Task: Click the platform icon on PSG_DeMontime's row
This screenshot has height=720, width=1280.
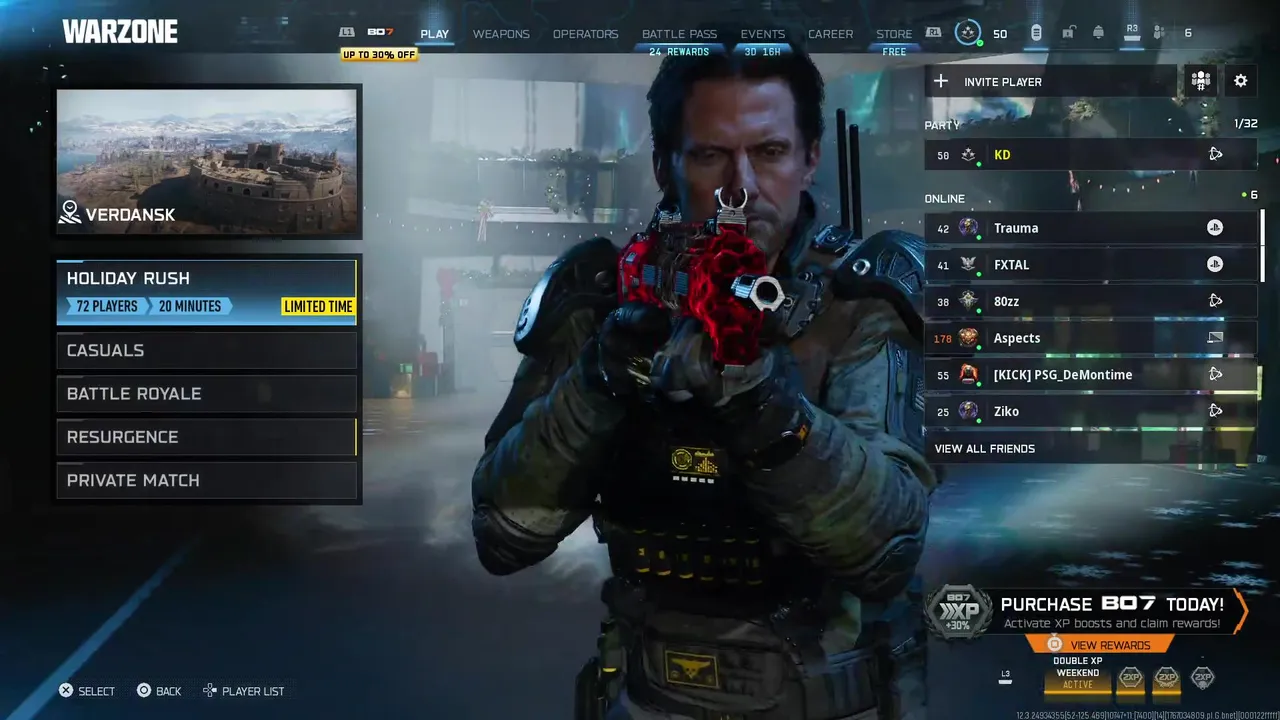Action: (1215, 374)
